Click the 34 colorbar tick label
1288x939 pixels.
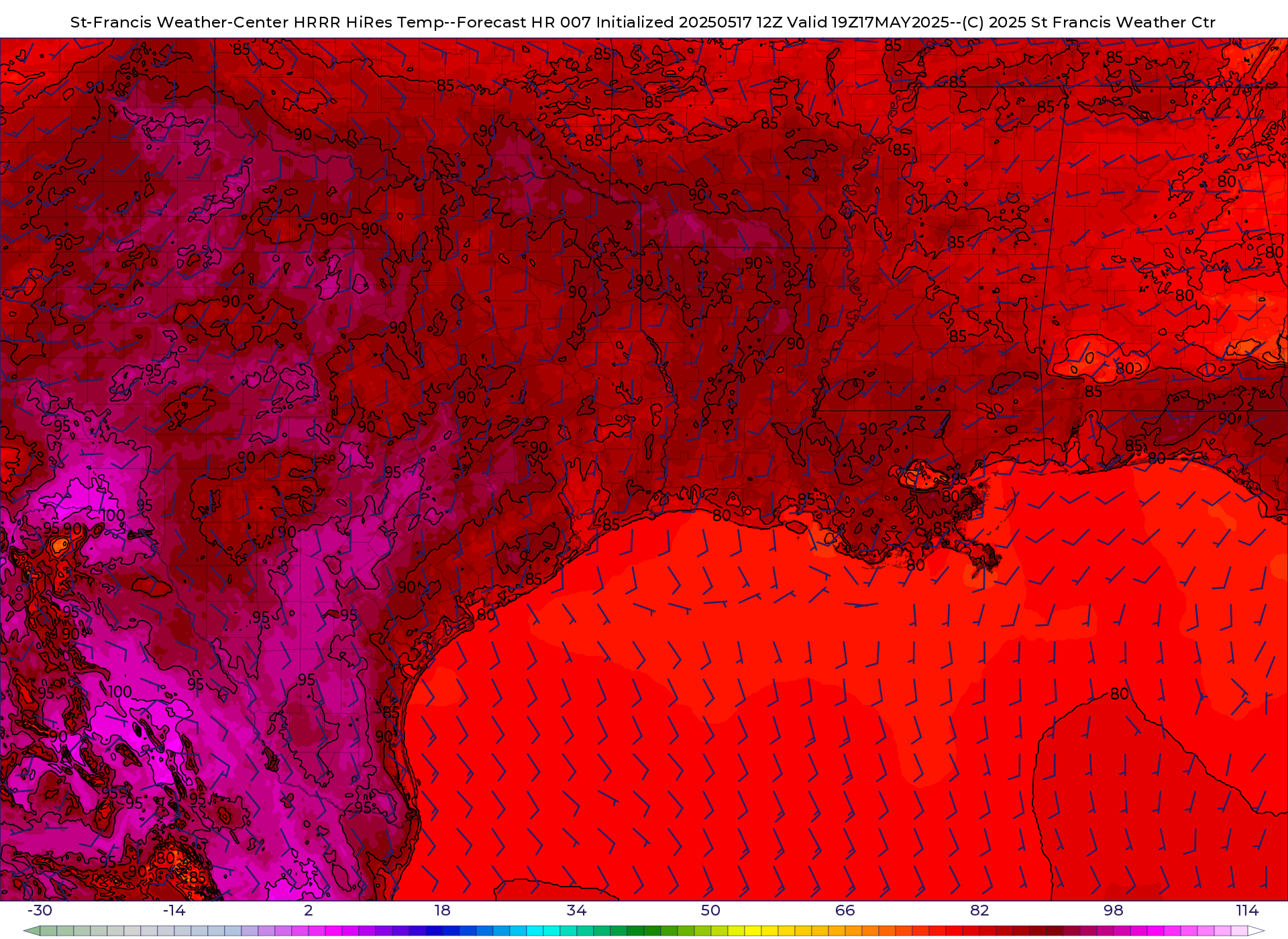[x=577, y=910]
